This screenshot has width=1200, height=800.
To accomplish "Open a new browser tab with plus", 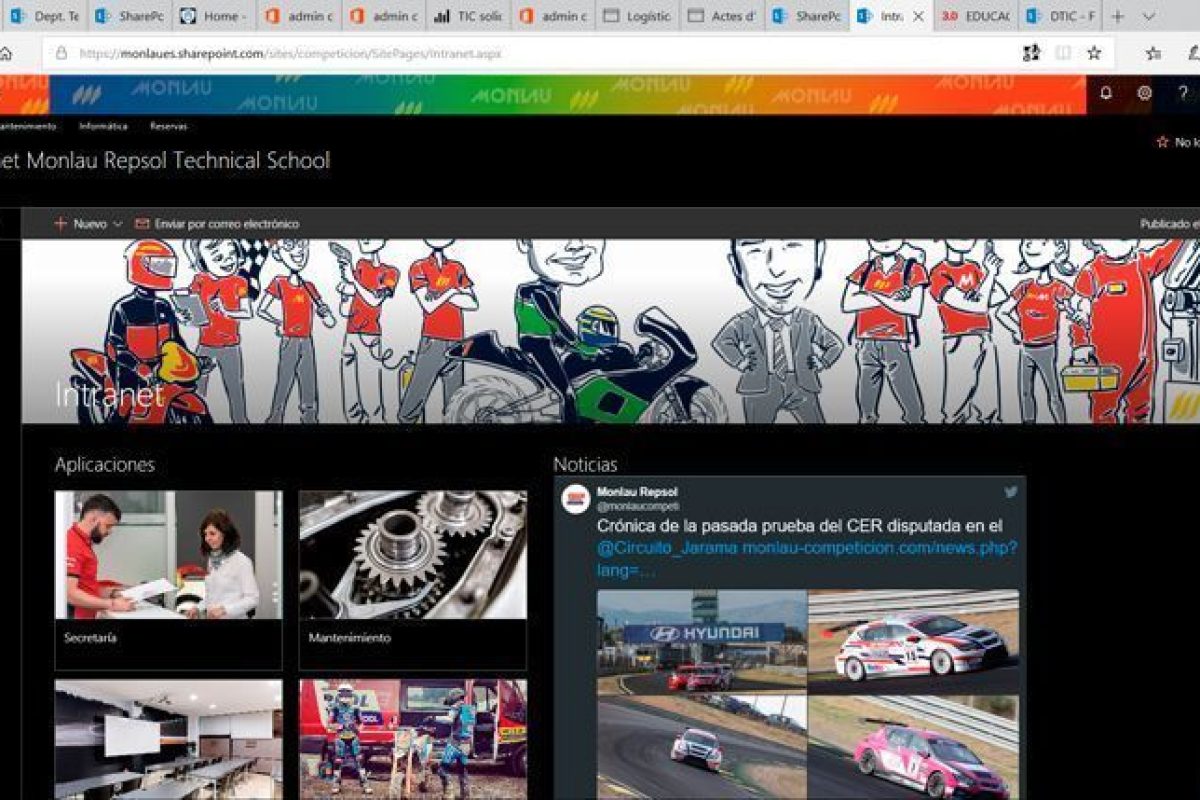I will pyautogui.click(x=1118, y=16).
